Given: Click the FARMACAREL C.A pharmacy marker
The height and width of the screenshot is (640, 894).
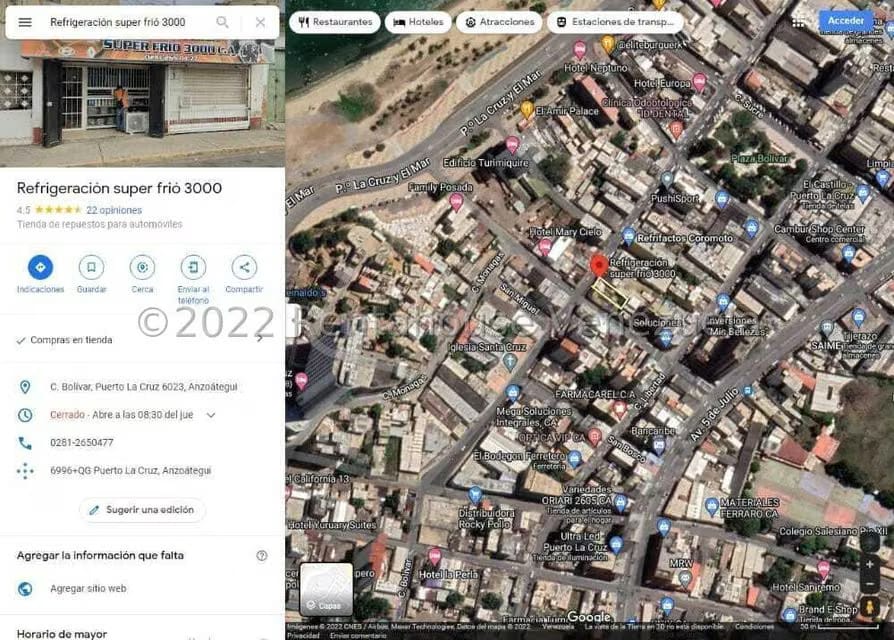Looking at the screenshot, I should click(x=620, y=409).
